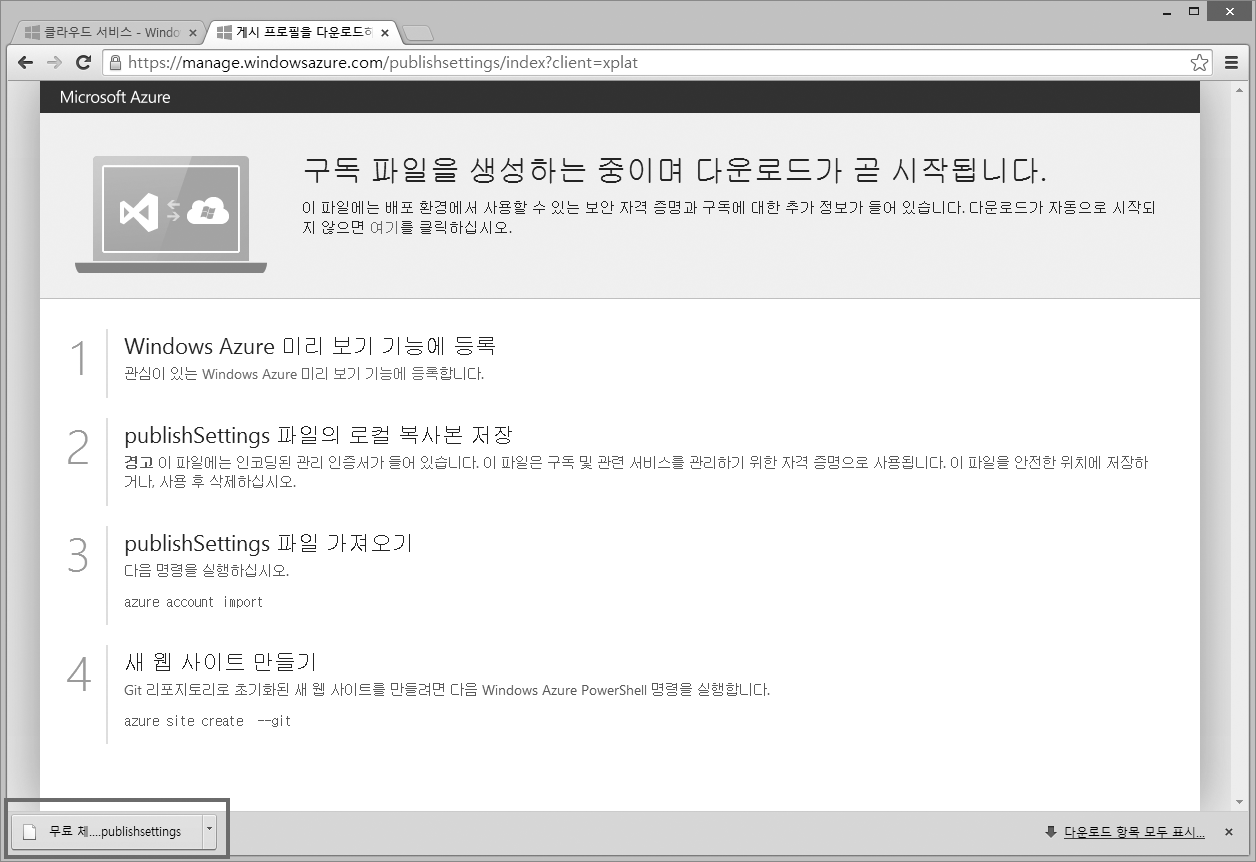1256x862 pixels.
Task: Reload the current Azure page
Action: [x=84, y=63]
